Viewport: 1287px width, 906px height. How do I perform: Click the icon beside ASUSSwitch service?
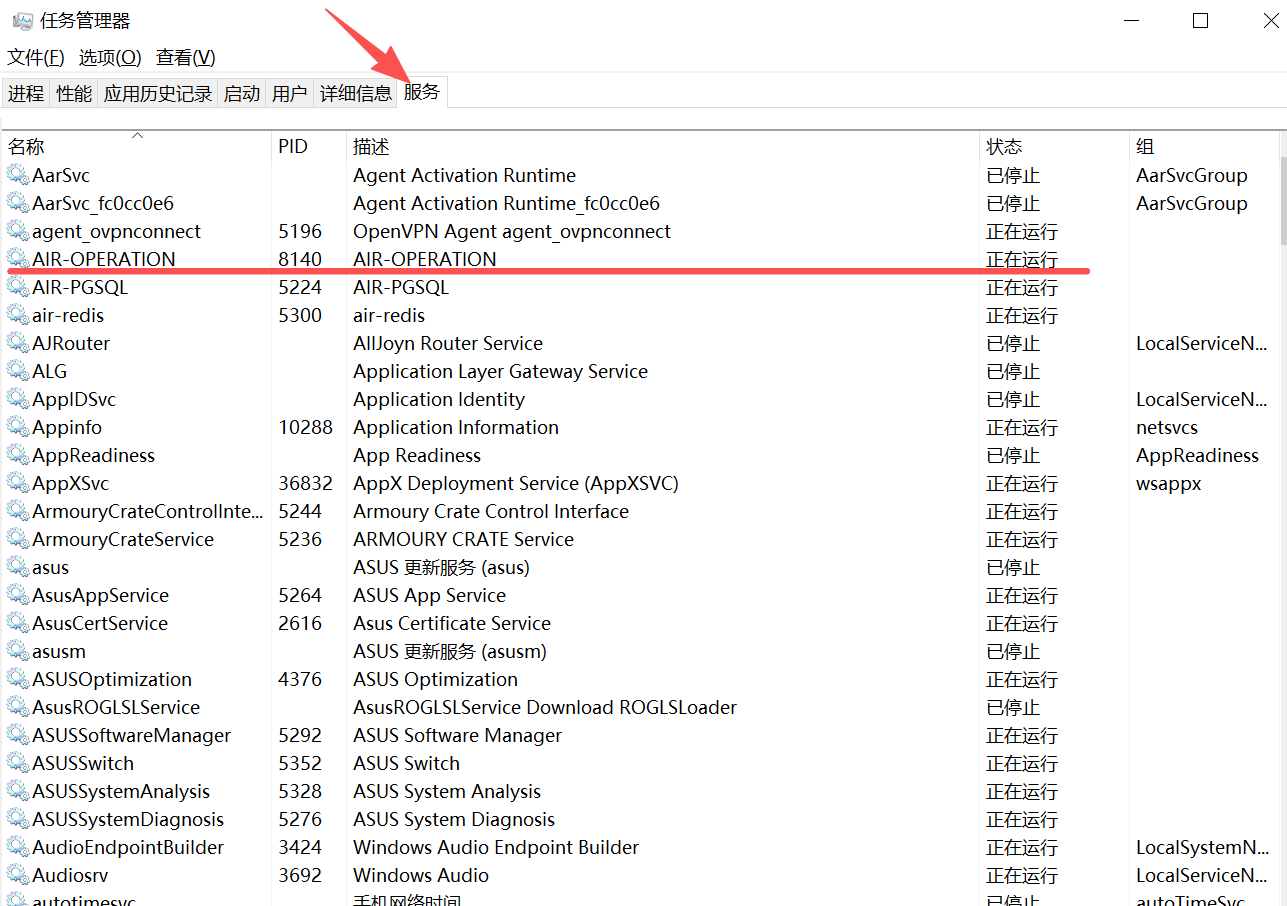tap(18, 763)
